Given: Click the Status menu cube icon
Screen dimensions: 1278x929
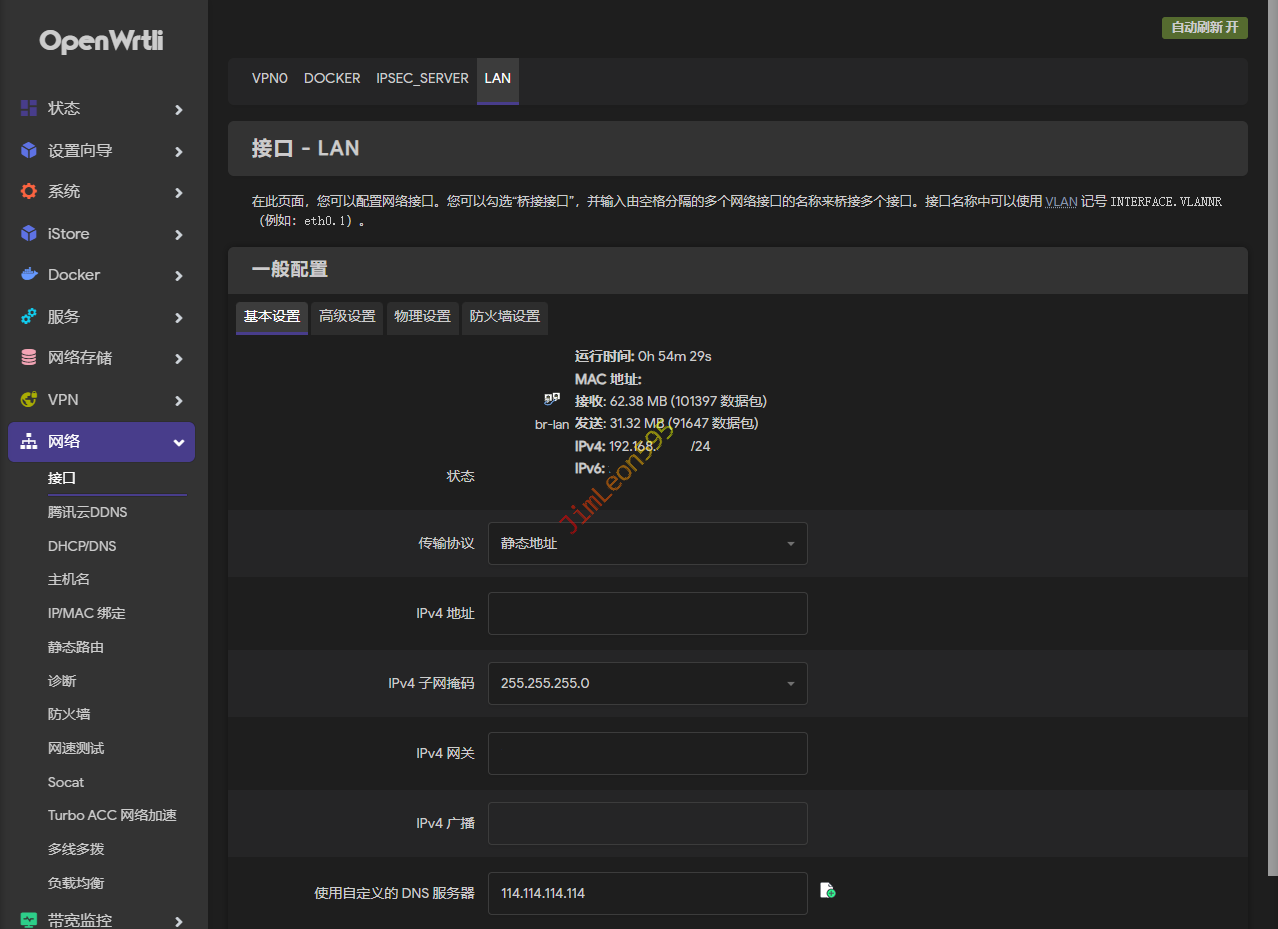Looking at the screenshot, I should click(29, 108).
